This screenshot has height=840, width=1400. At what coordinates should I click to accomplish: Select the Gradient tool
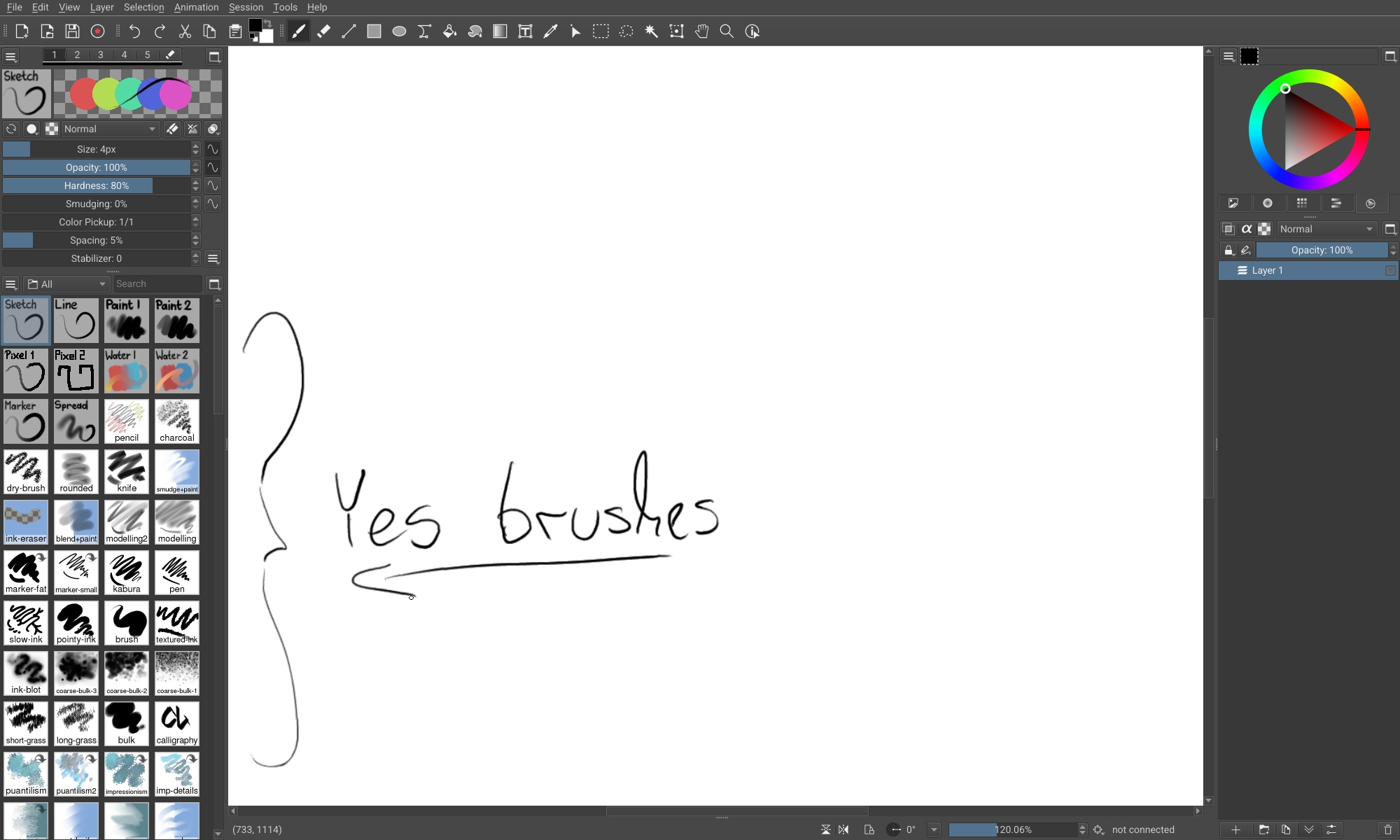[500, 31]
